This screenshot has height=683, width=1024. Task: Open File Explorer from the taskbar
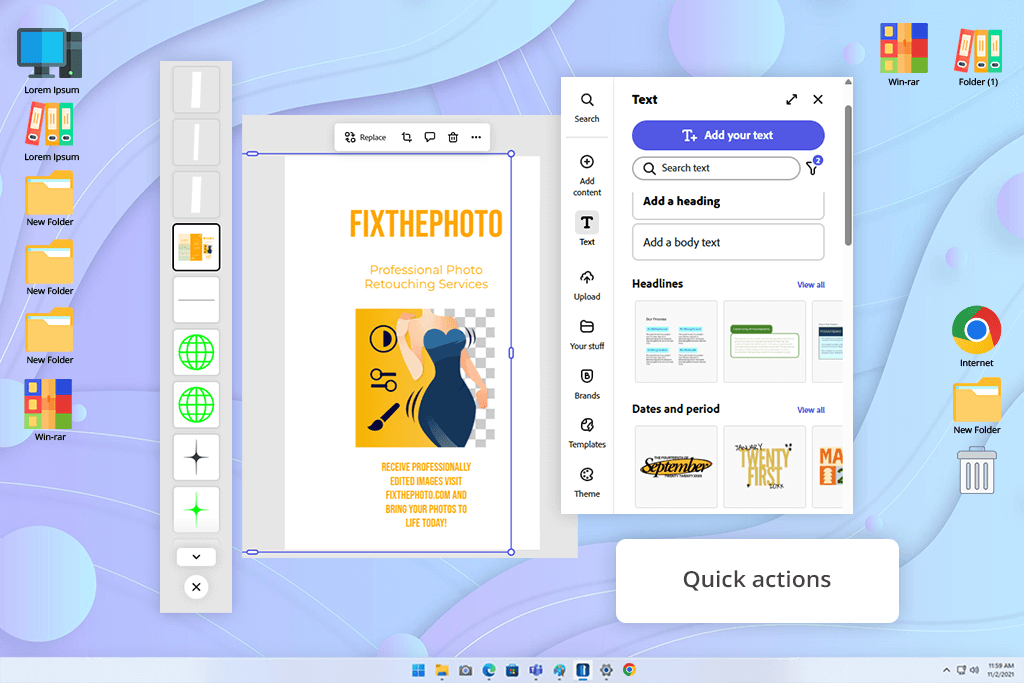[441, 670]
